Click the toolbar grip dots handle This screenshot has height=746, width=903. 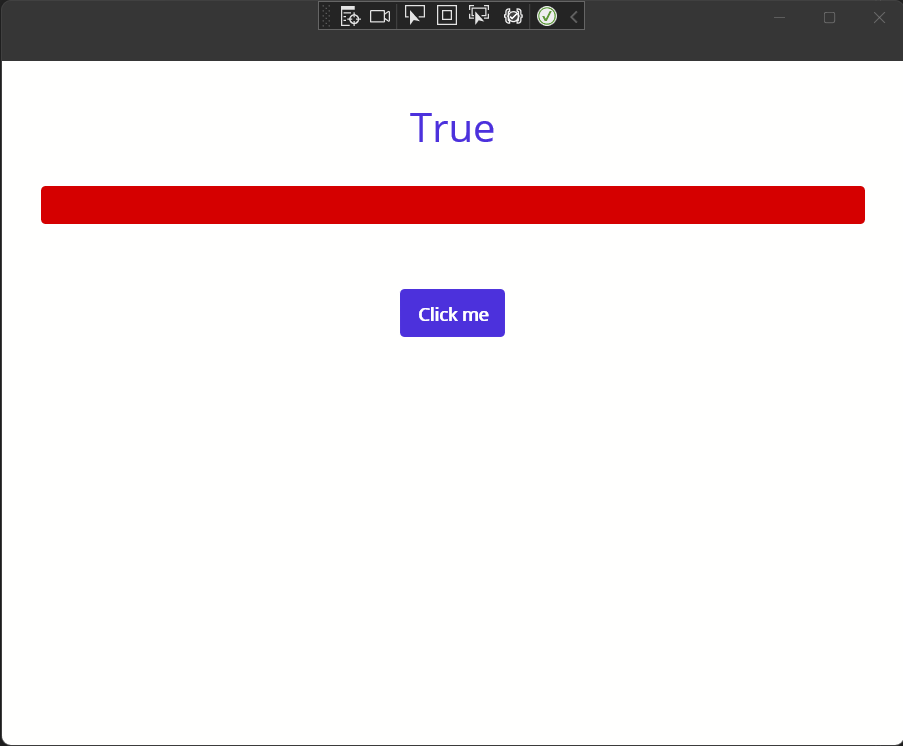click(327, 15)
